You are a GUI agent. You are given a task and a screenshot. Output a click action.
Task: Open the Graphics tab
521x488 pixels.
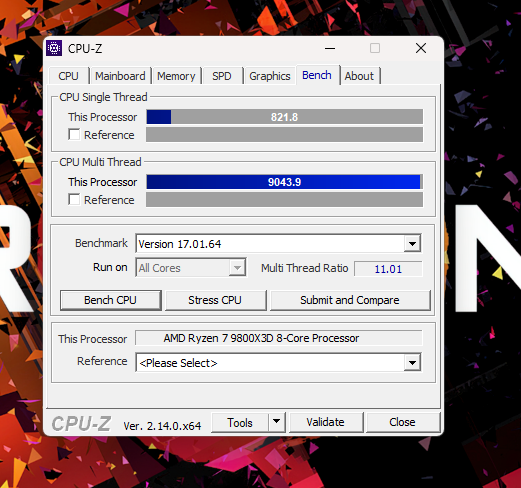coord(270,76)
